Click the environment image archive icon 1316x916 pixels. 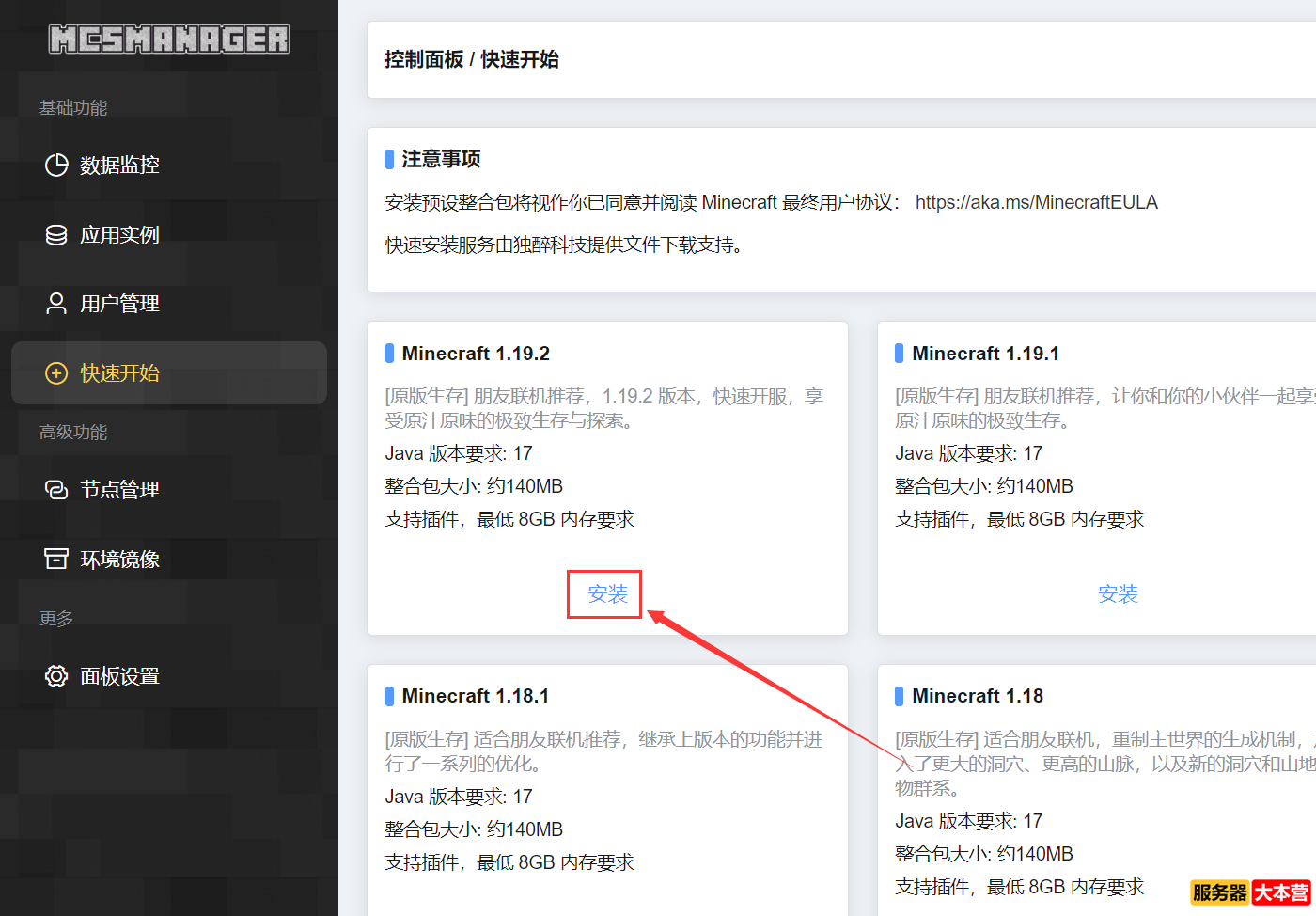[56, 560]
